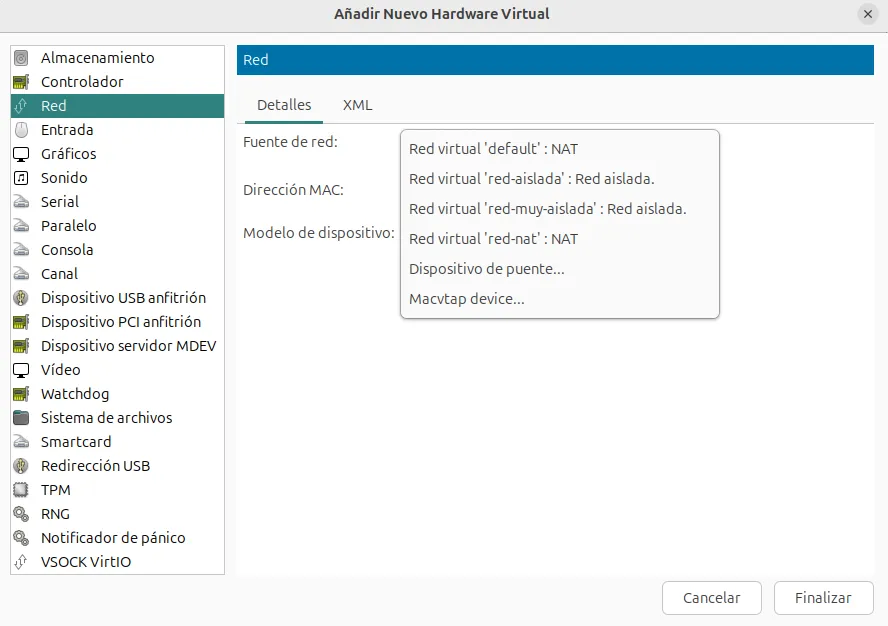
Task: Select Dispositivo de puente option
Action: (x=486, y=269)
